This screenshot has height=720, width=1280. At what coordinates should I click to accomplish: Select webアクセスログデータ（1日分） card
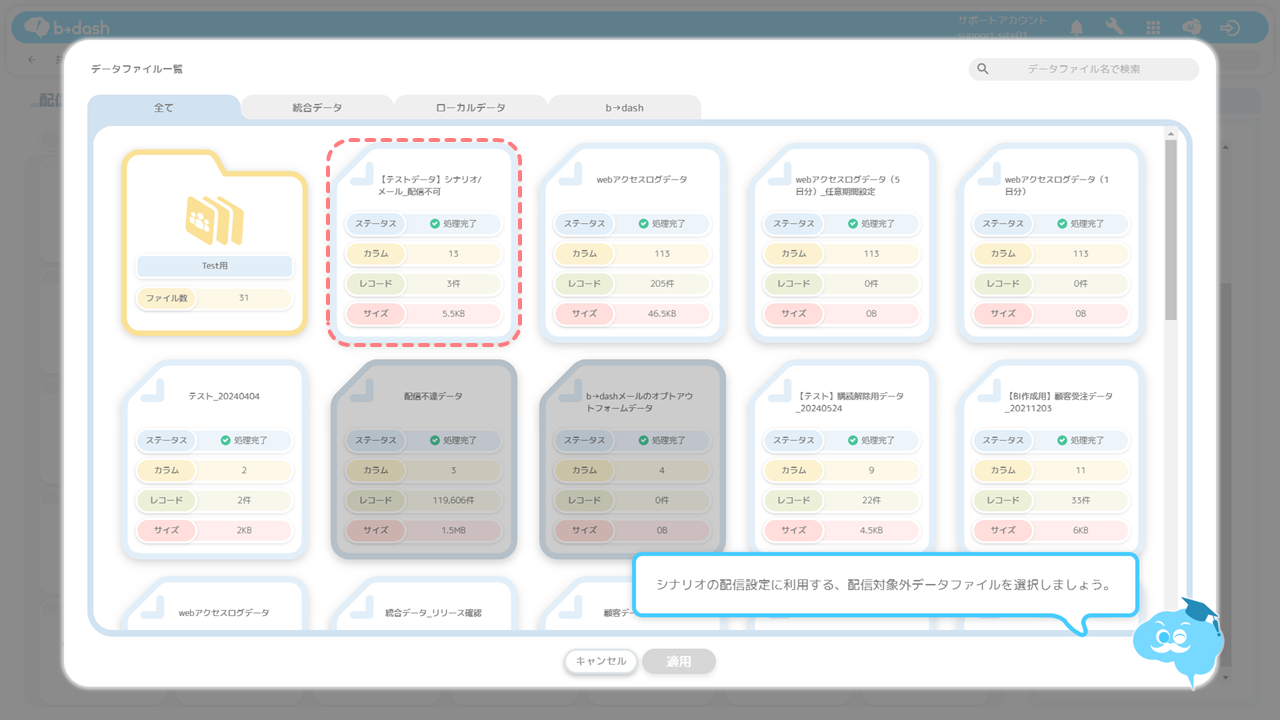point(1051,242)
